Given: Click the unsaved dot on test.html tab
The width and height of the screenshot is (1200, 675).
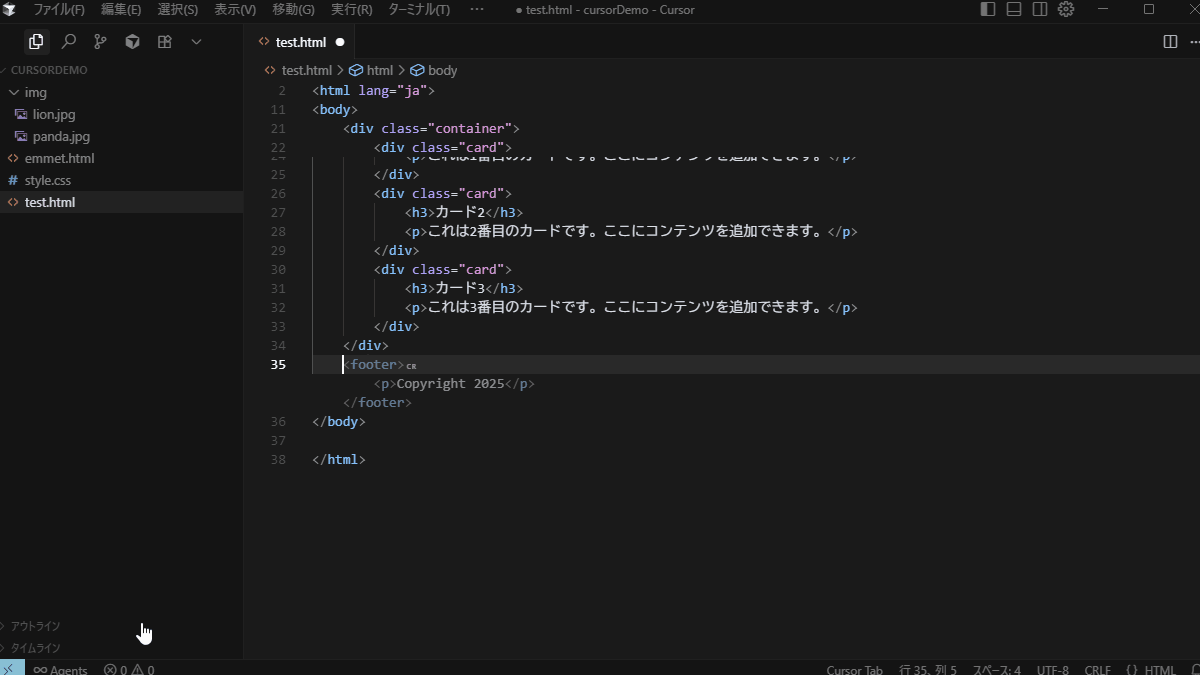Looking at the screenshot, I should point(340,42).
